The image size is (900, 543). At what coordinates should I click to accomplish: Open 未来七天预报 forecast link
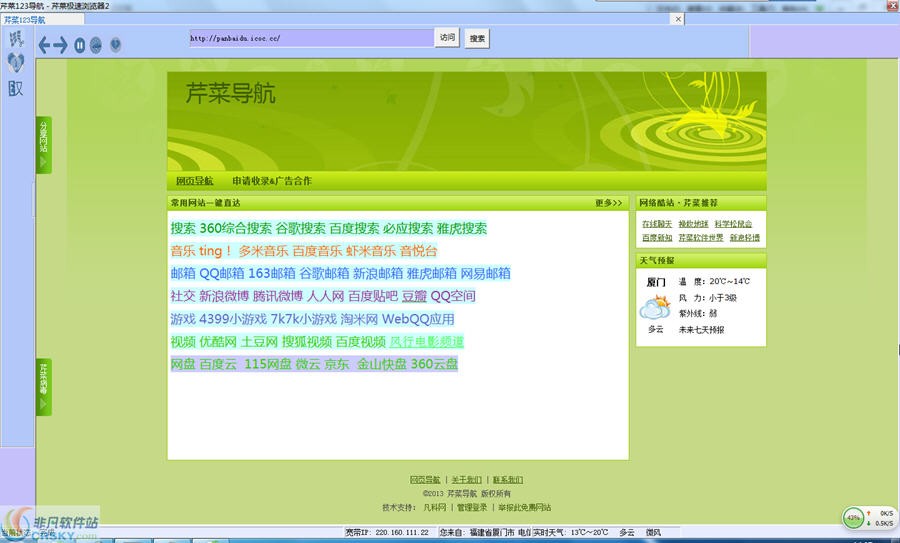701,329
